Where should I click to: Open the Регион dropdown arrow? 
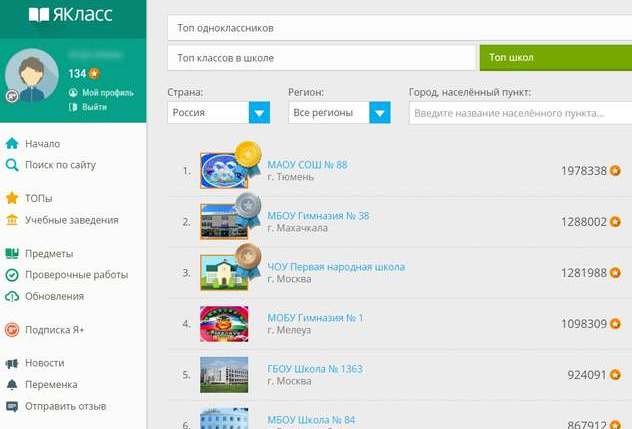[380, 112]
